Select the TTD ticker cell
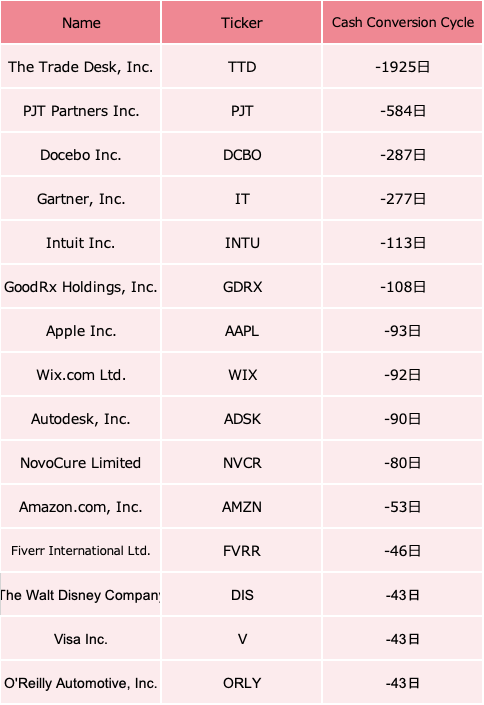The image size is (484, 705). pos(242,67)
